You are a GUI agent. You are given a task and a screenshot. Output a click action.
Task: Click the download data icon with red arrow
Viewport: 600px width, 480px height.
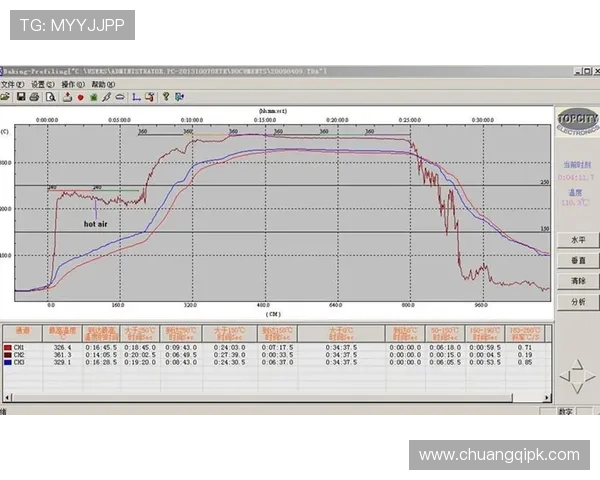(x=67, y=97)
